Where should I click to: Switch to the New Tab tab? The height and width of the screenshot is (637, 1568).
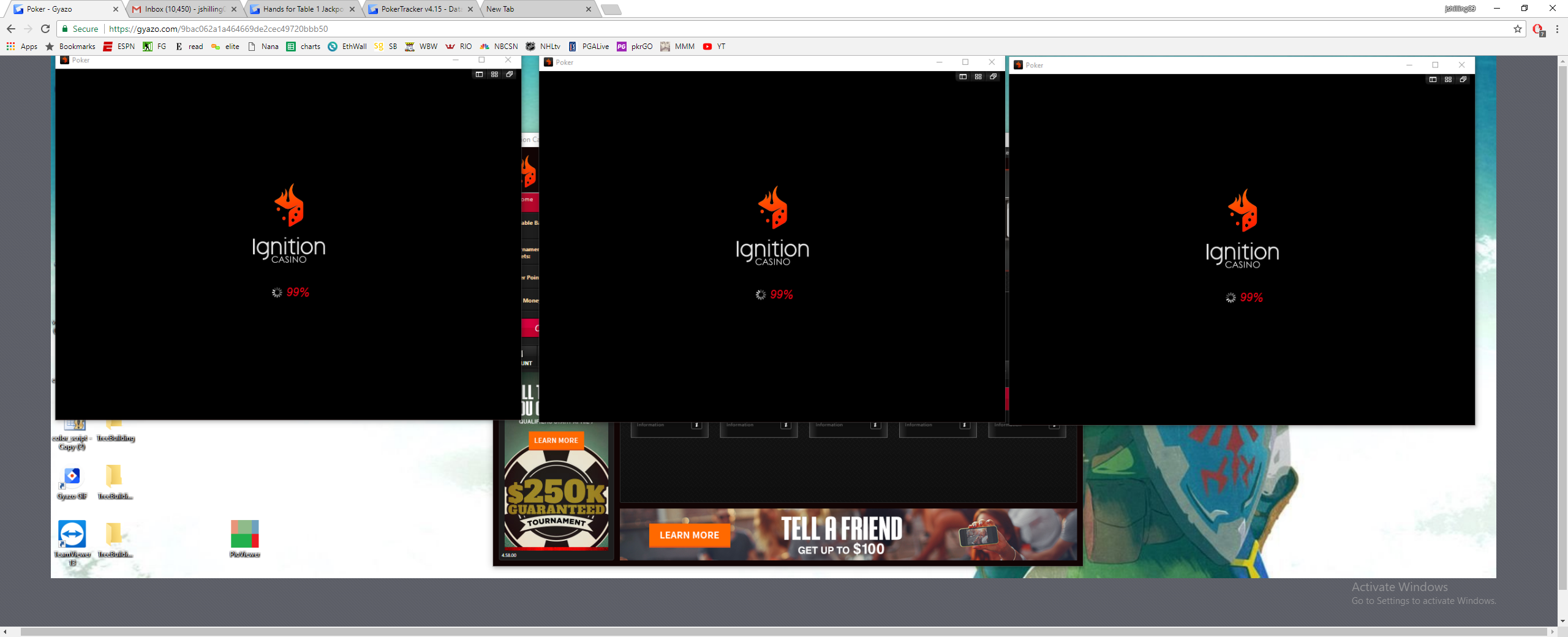539,9
